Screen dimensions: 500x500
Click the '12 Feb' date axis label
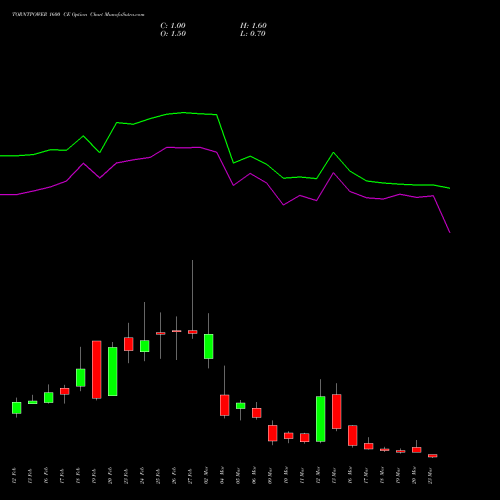(x=14, y=475)
